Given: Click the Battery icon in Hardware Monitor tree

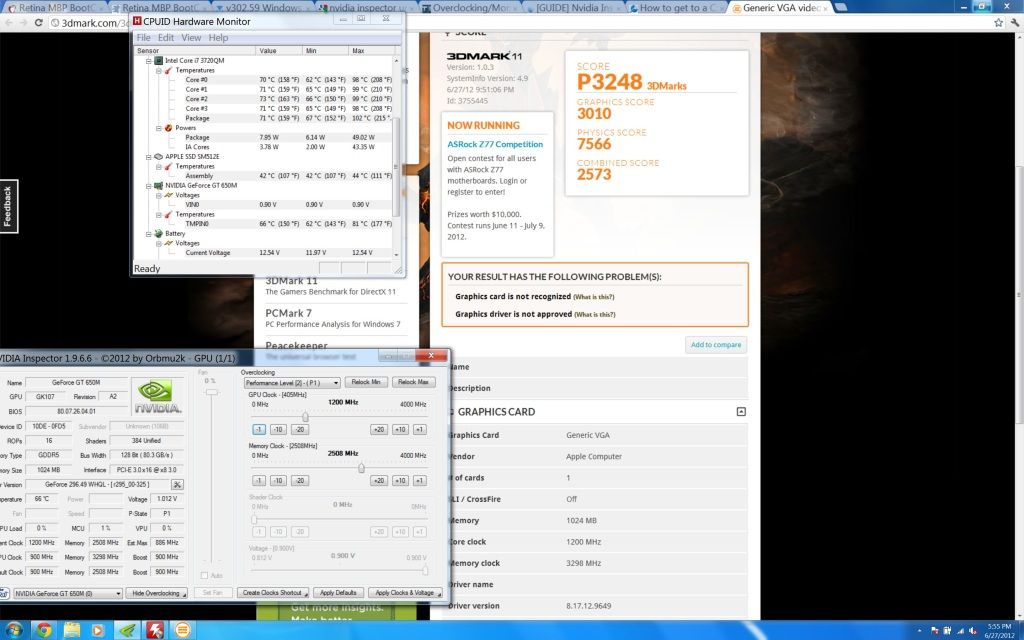Looking at the screenshot, I should tap(158, 233).
